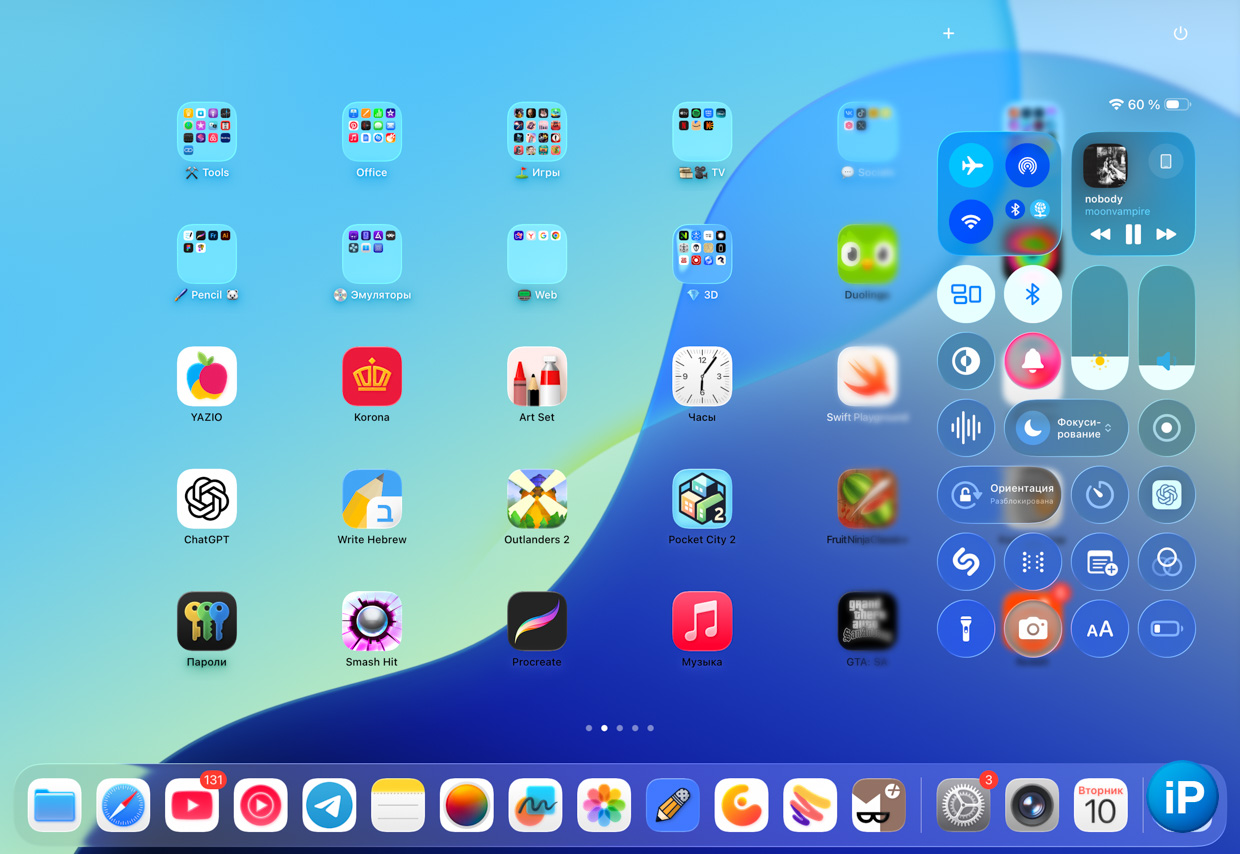Screen dimensions: 1240x854
Task: Toggle Low Power Mode battery control
Action: 1167,629
